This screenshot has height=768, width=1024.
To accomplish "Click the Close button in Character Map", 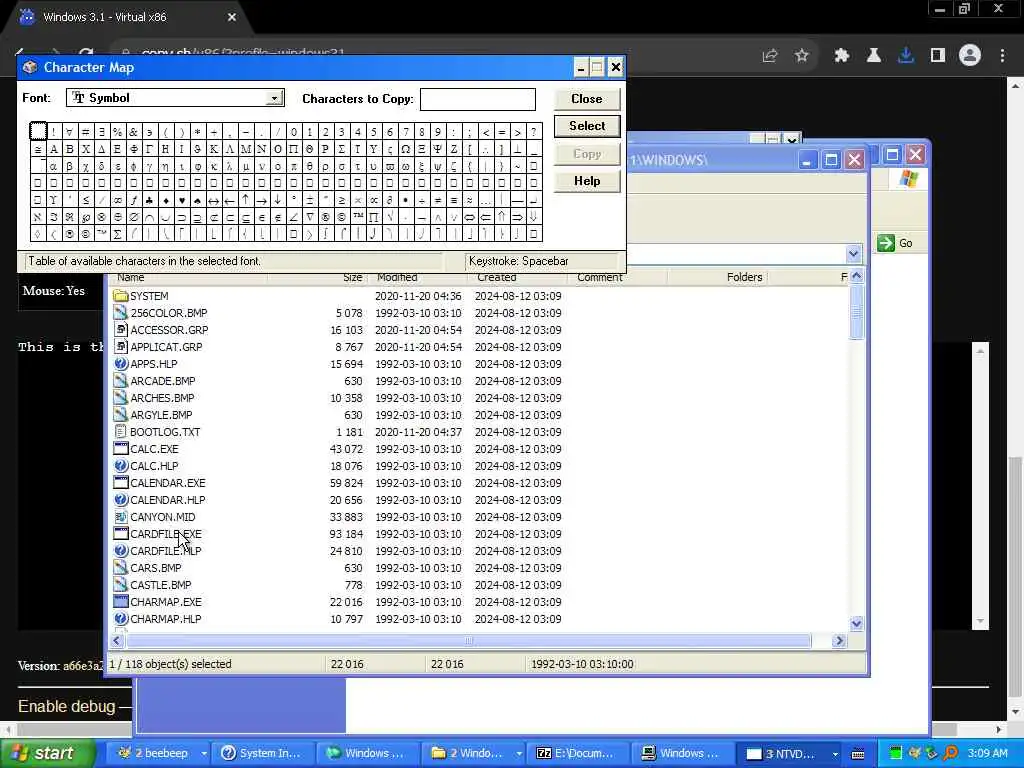I will click(x=586, y=99).
